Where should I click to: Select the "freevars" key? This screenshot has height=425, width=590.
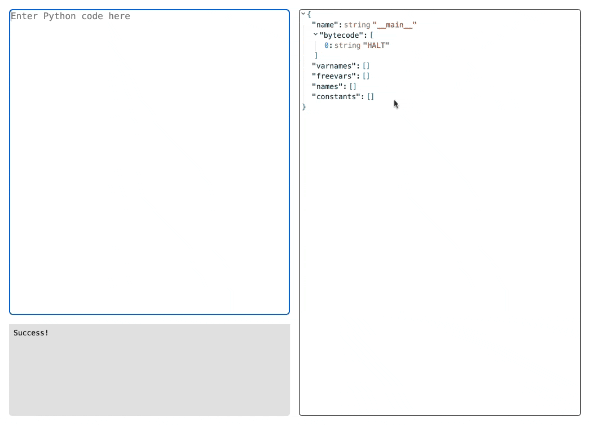click(334, 76)
